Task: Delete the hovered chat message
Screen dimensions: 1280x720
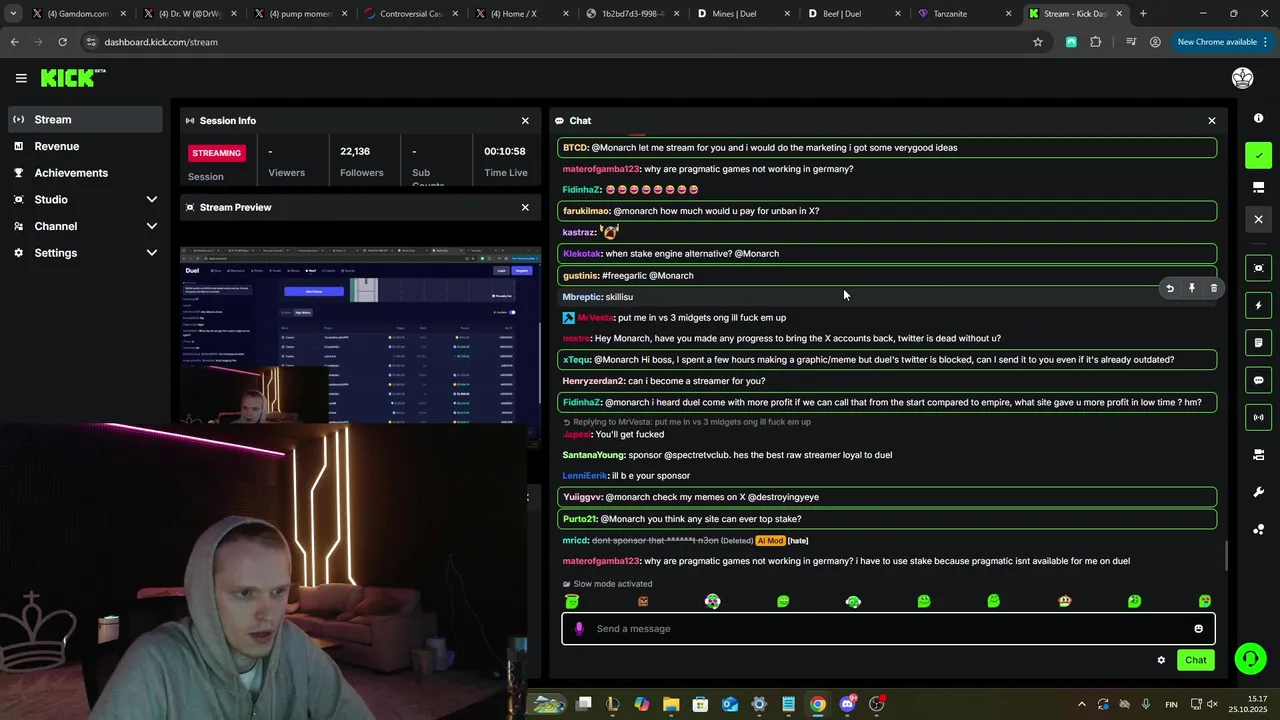Action: (x=1214, y=288)
